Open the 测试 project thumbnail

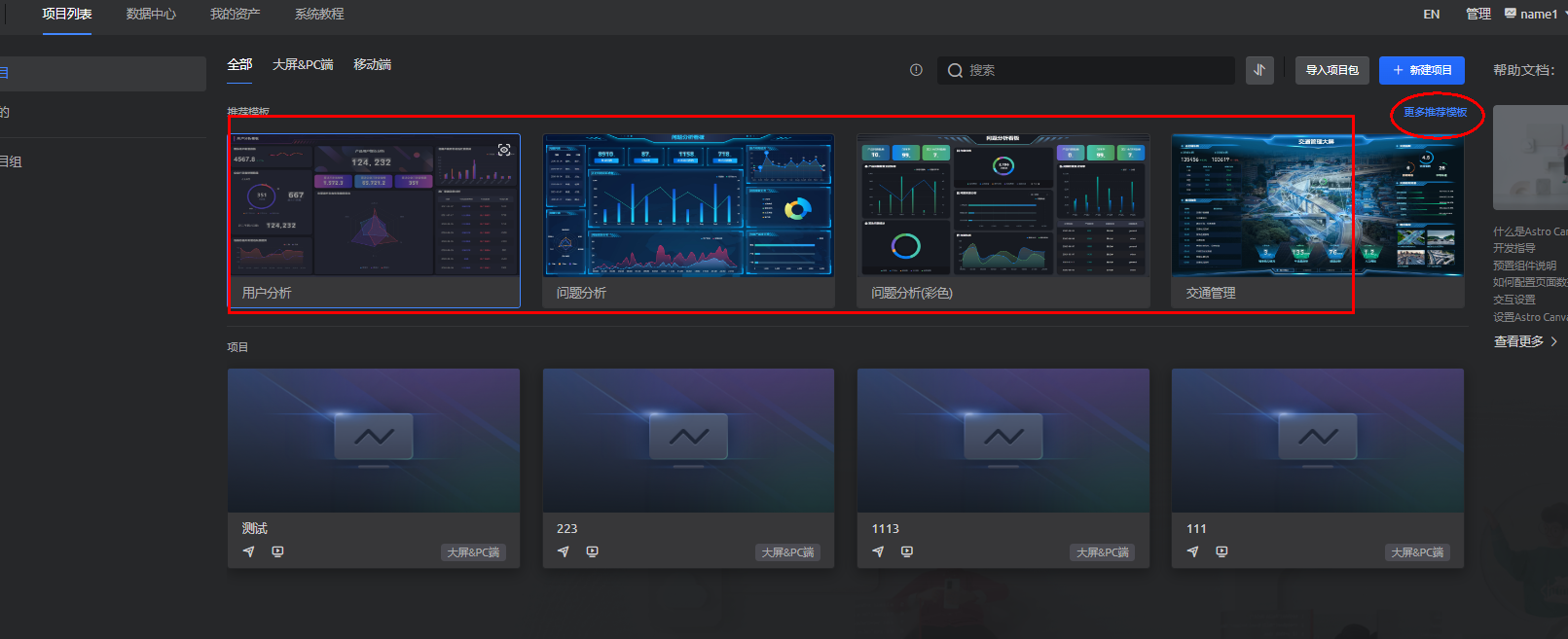pyautogui.click(x=374, y=441)
